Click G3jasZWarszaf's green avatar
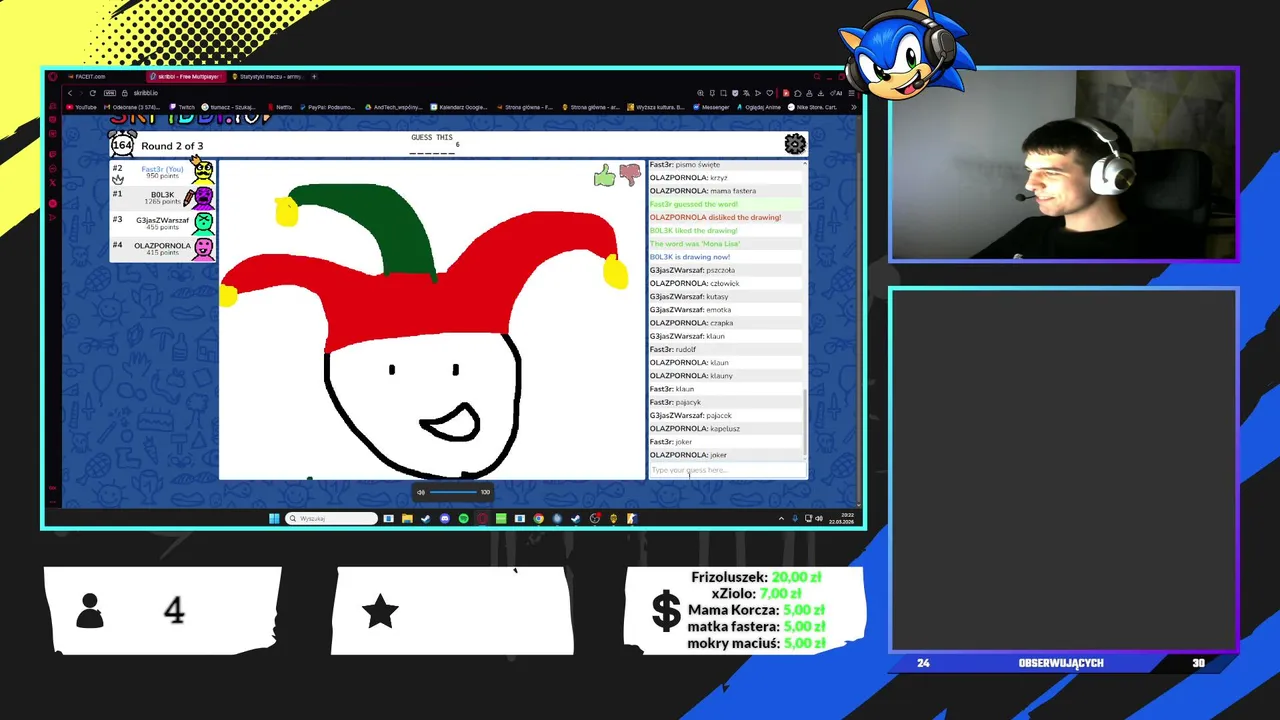This screenshot has height=720, width=1280. (204, 223)
